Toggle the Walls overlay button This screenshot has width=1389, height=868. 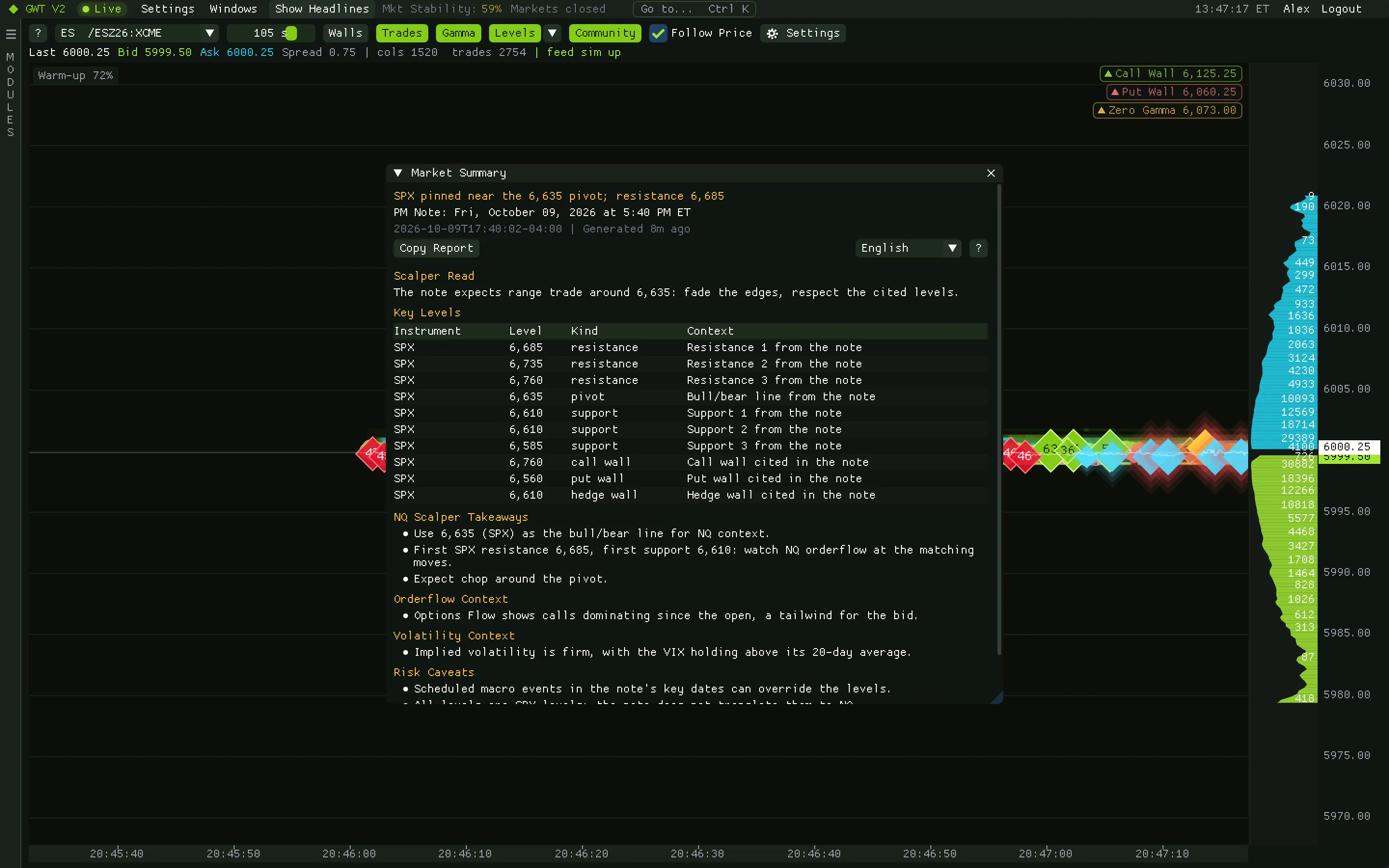[x=345, y=33]
